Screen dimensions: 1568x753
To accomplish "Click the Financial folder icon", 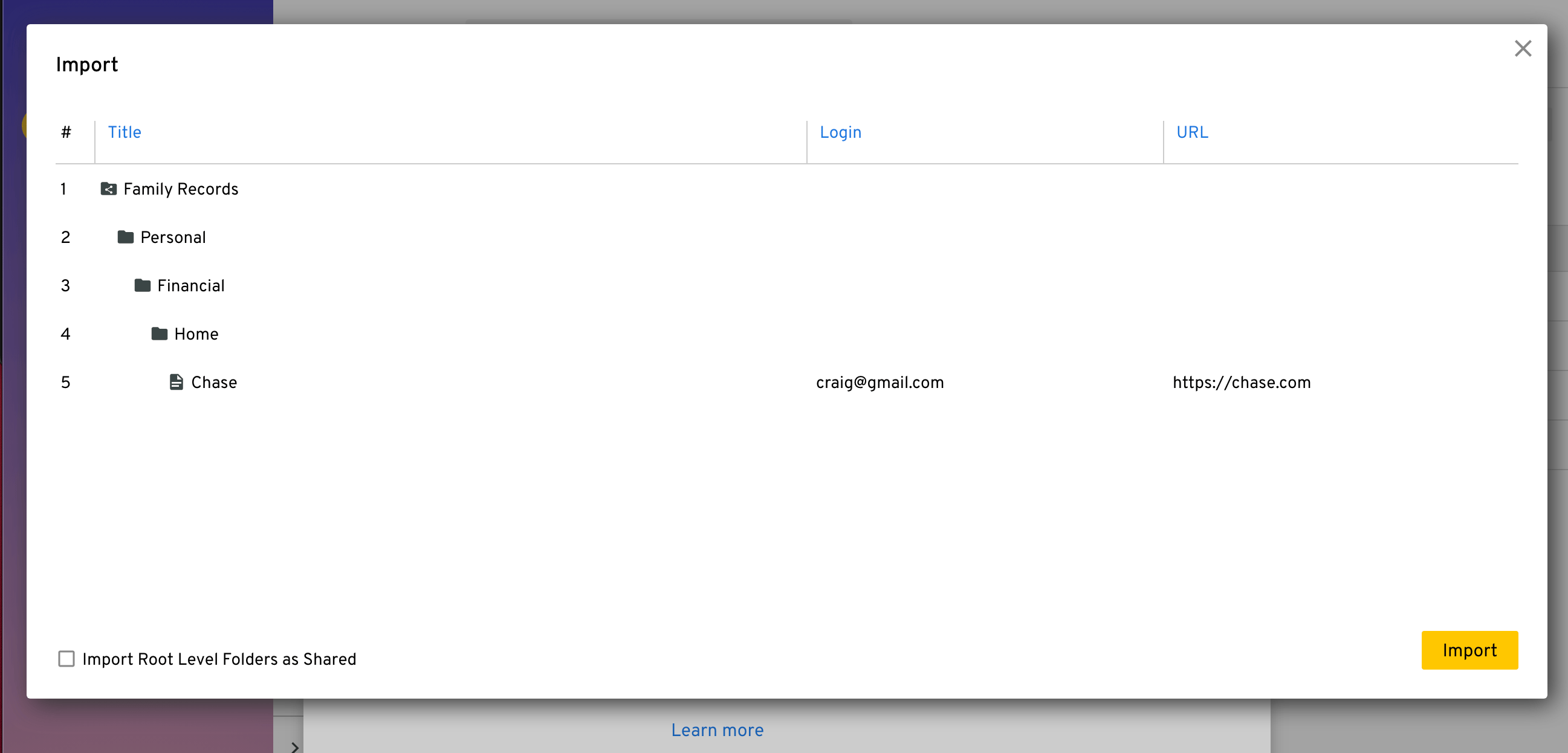I will [143, 285].
